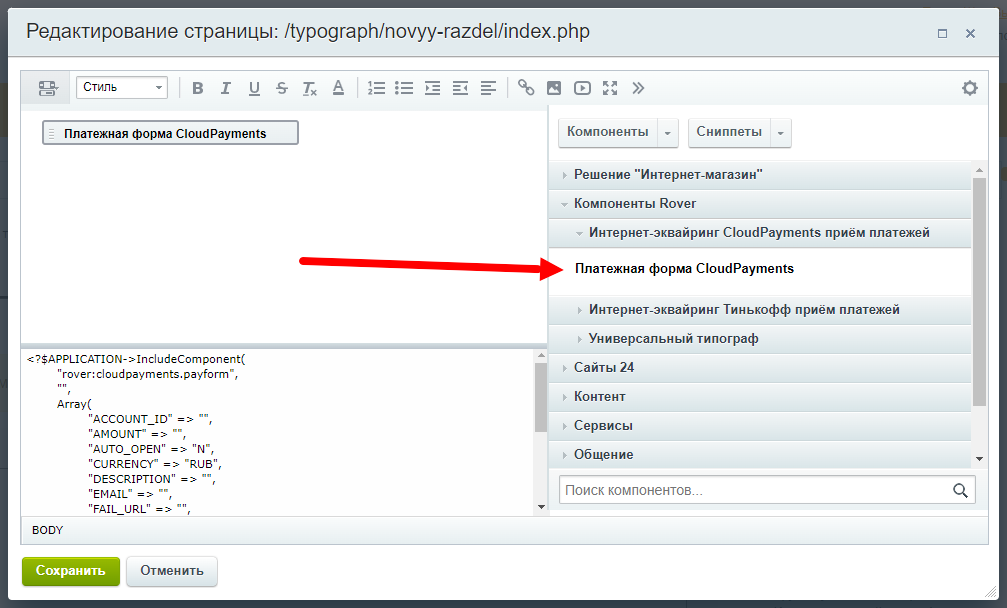The height and width of the screenshot is (608, 1007).
Task: Apply bold formatting
Action: [x=198, y=88]
